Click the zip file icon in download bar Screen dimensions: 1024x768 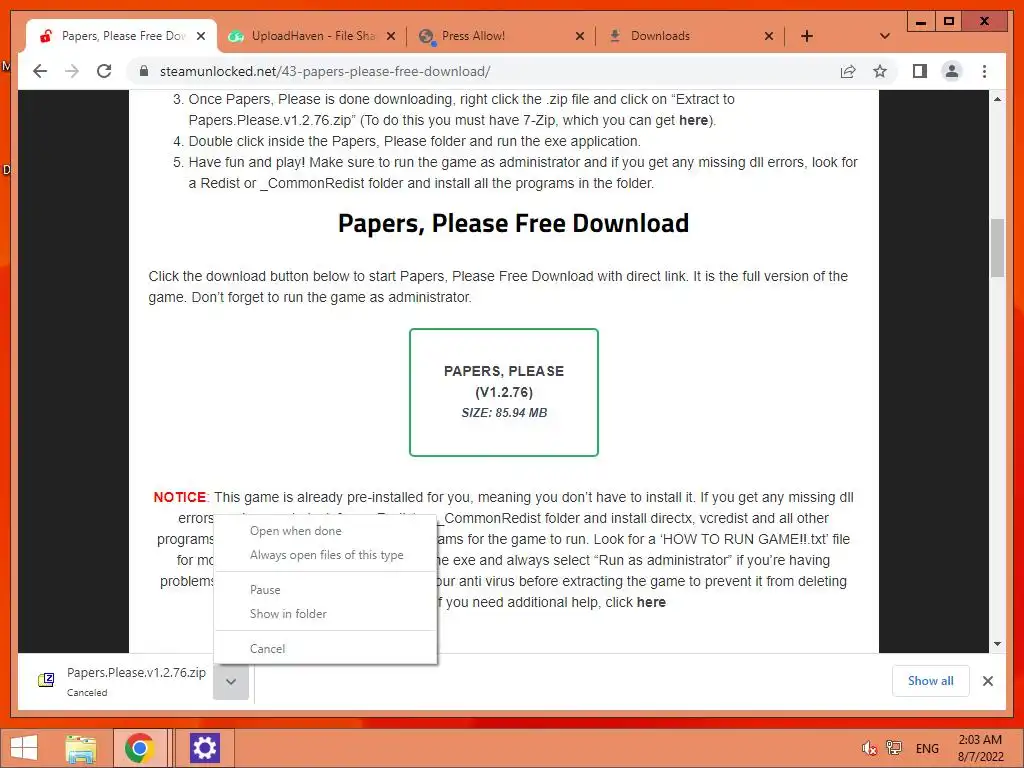click(x=46, y=680)
